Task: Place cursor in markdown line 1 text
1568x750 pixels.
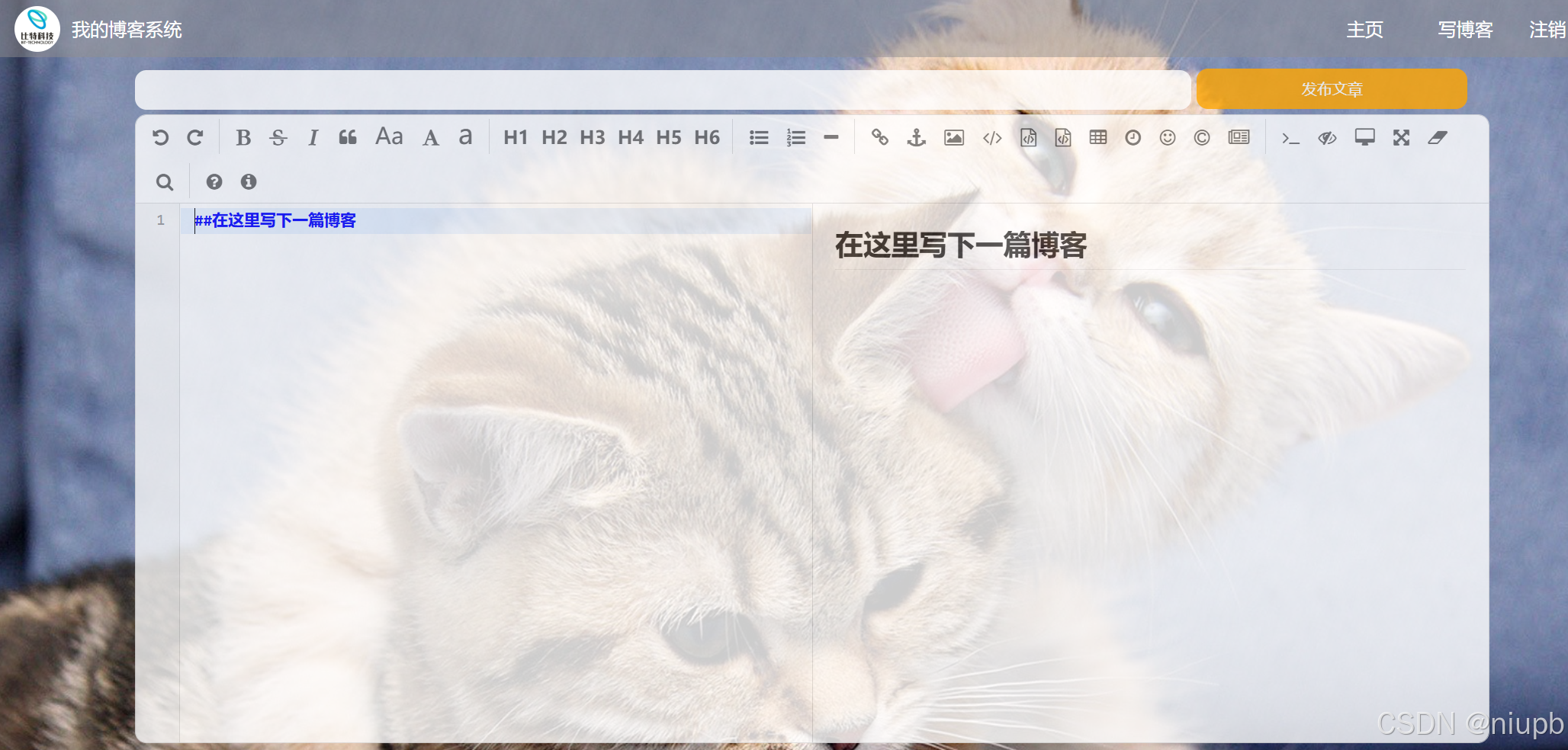Action: click(x=275, y=220)
